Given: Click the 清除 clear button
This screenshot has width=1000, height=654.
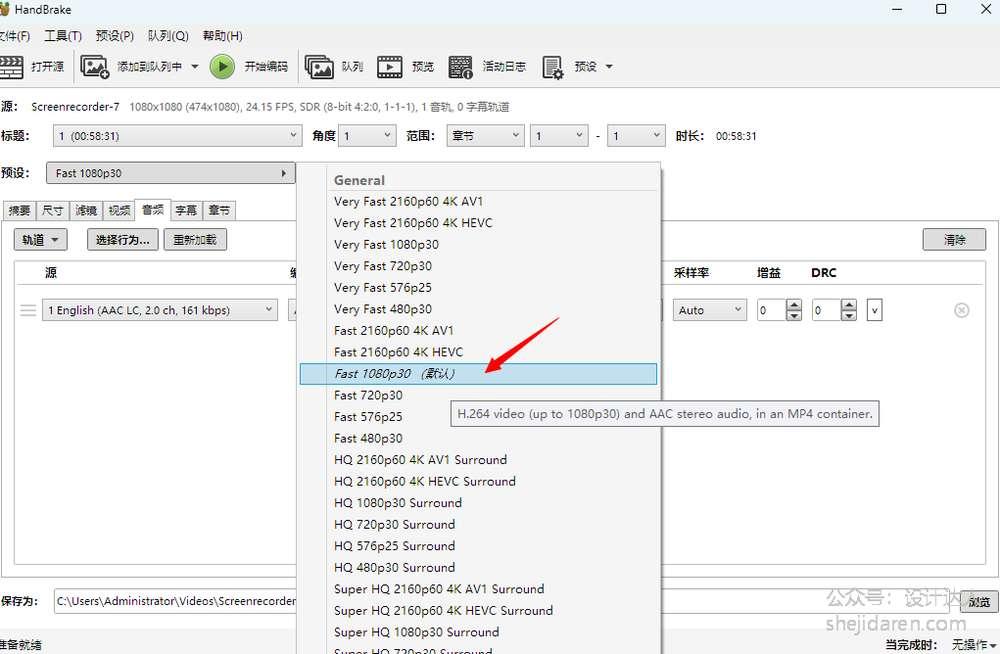Looking at the screenshot, I should [x=954, y=240].
